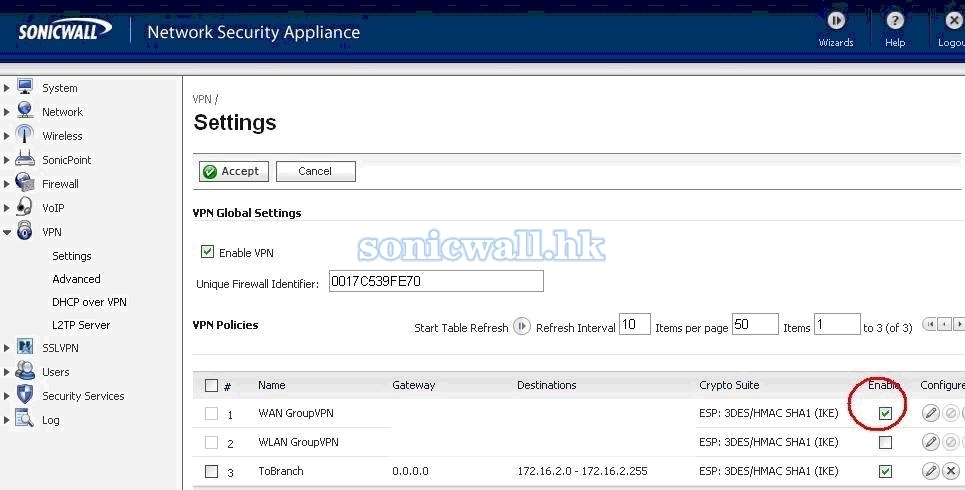Select row checkbox for WLAN GroupVPN
Viewport: 965px width, 490px height.
click(x=211, y=442)
